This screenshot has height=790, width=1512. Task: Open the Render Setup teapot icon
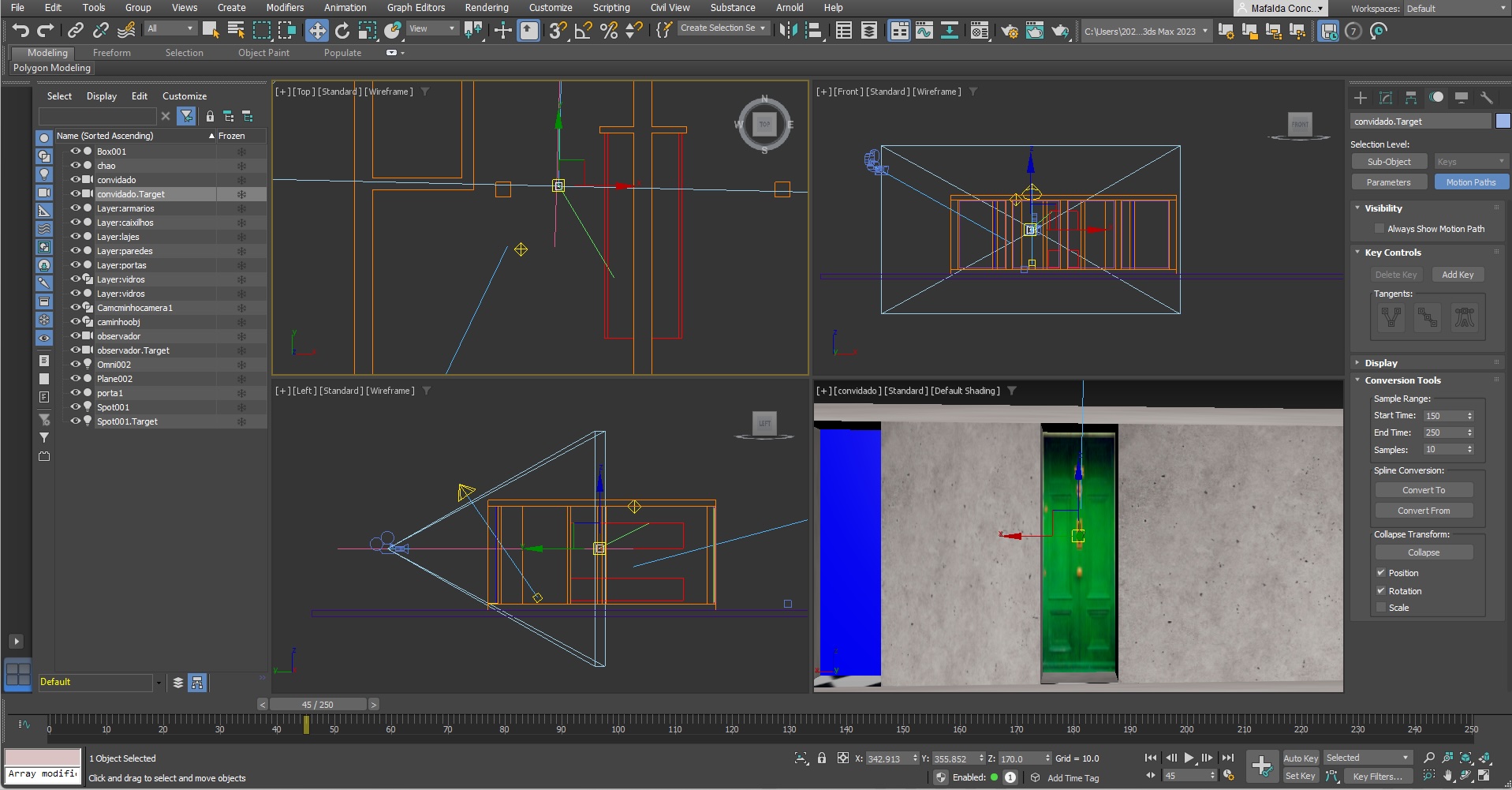coord(1010,31)
